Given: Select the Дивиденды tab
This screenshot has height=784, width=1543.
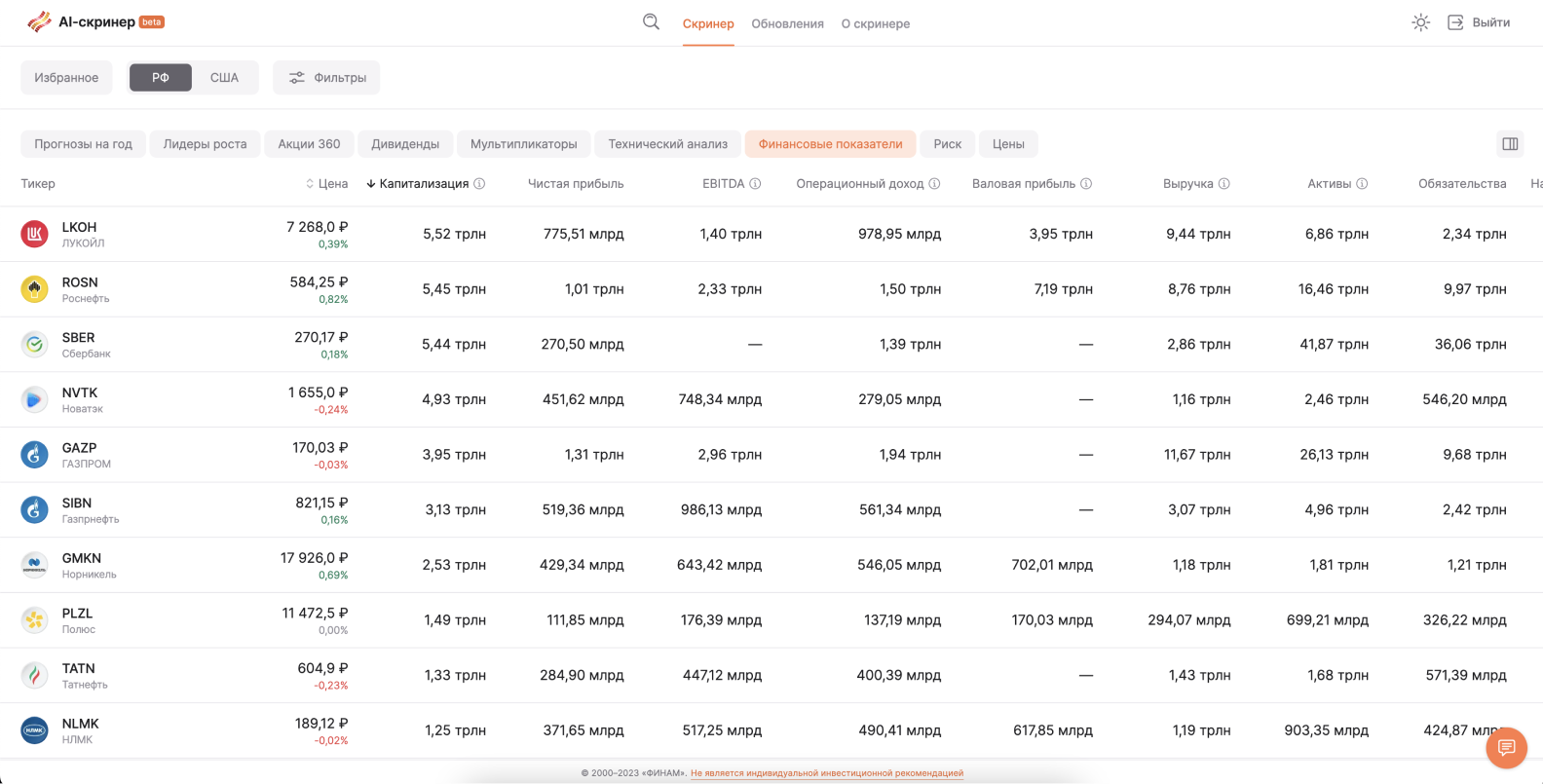Looking at the screenshot, I should pyautogui.click(x=405, y=144).
